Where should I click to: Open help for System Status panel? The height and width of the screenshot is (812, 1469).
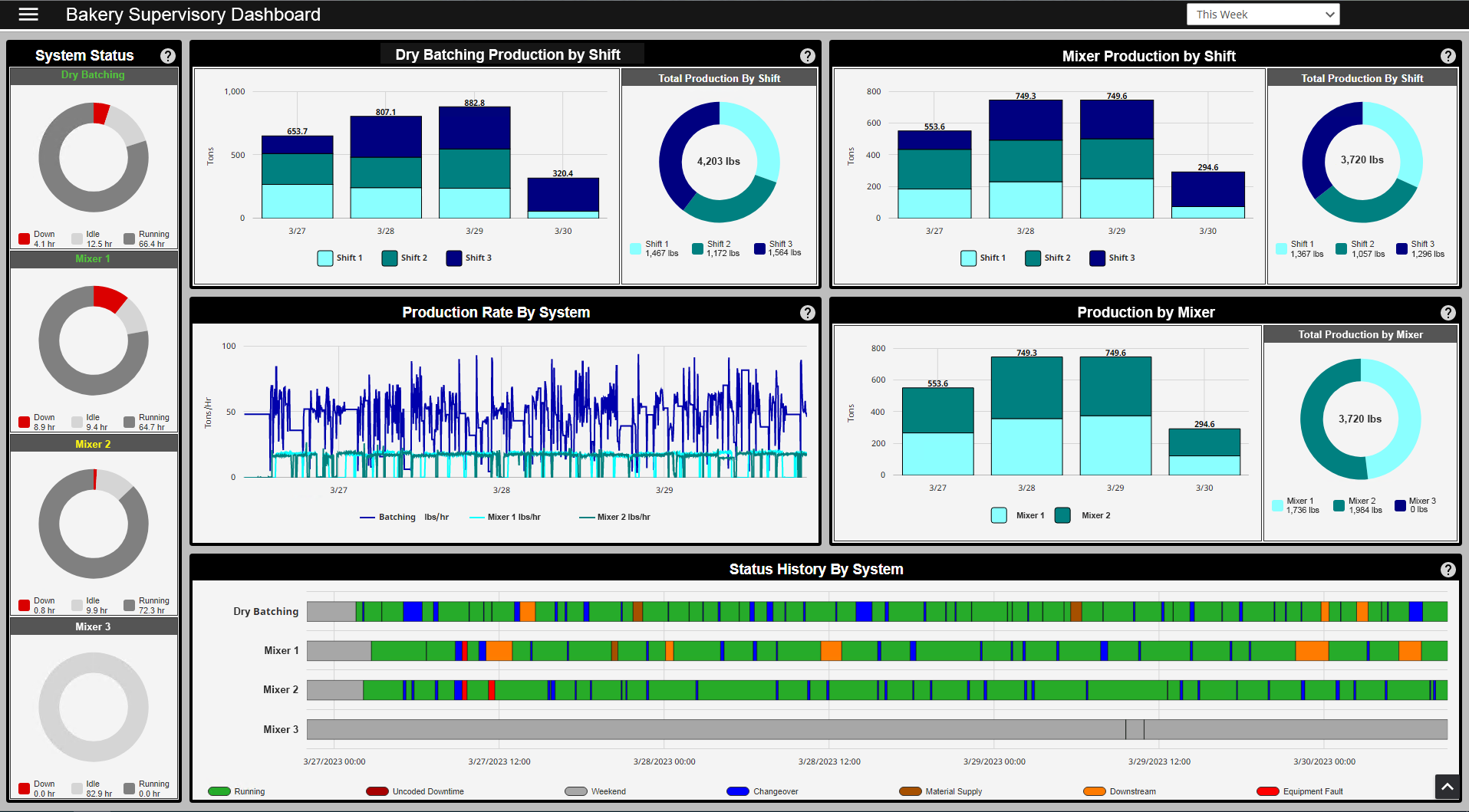168,56
